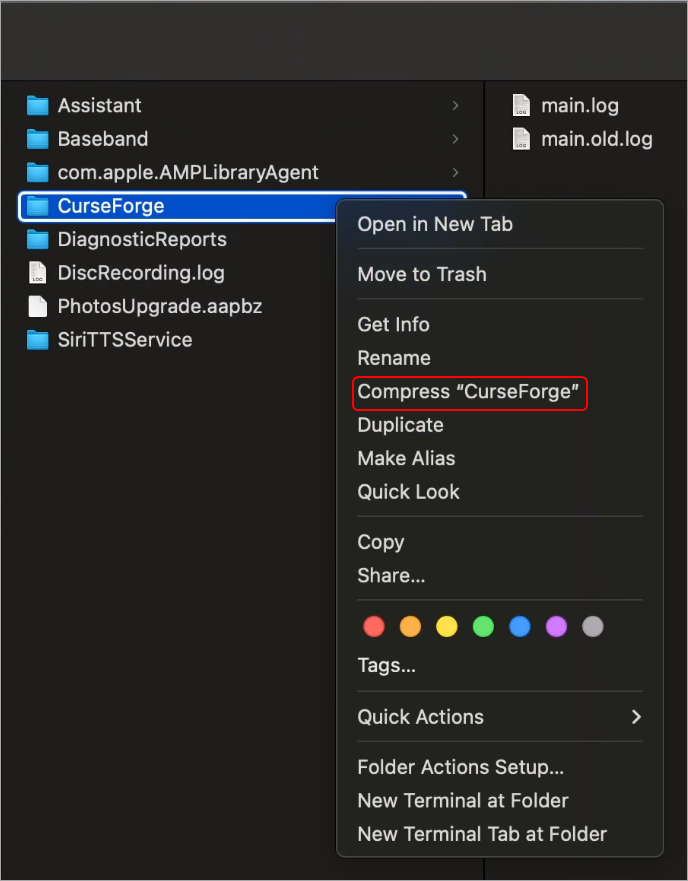
Task: Expand the com.apple.AMPLibraryAgent chevron
Action: click(x=455, y=172)
